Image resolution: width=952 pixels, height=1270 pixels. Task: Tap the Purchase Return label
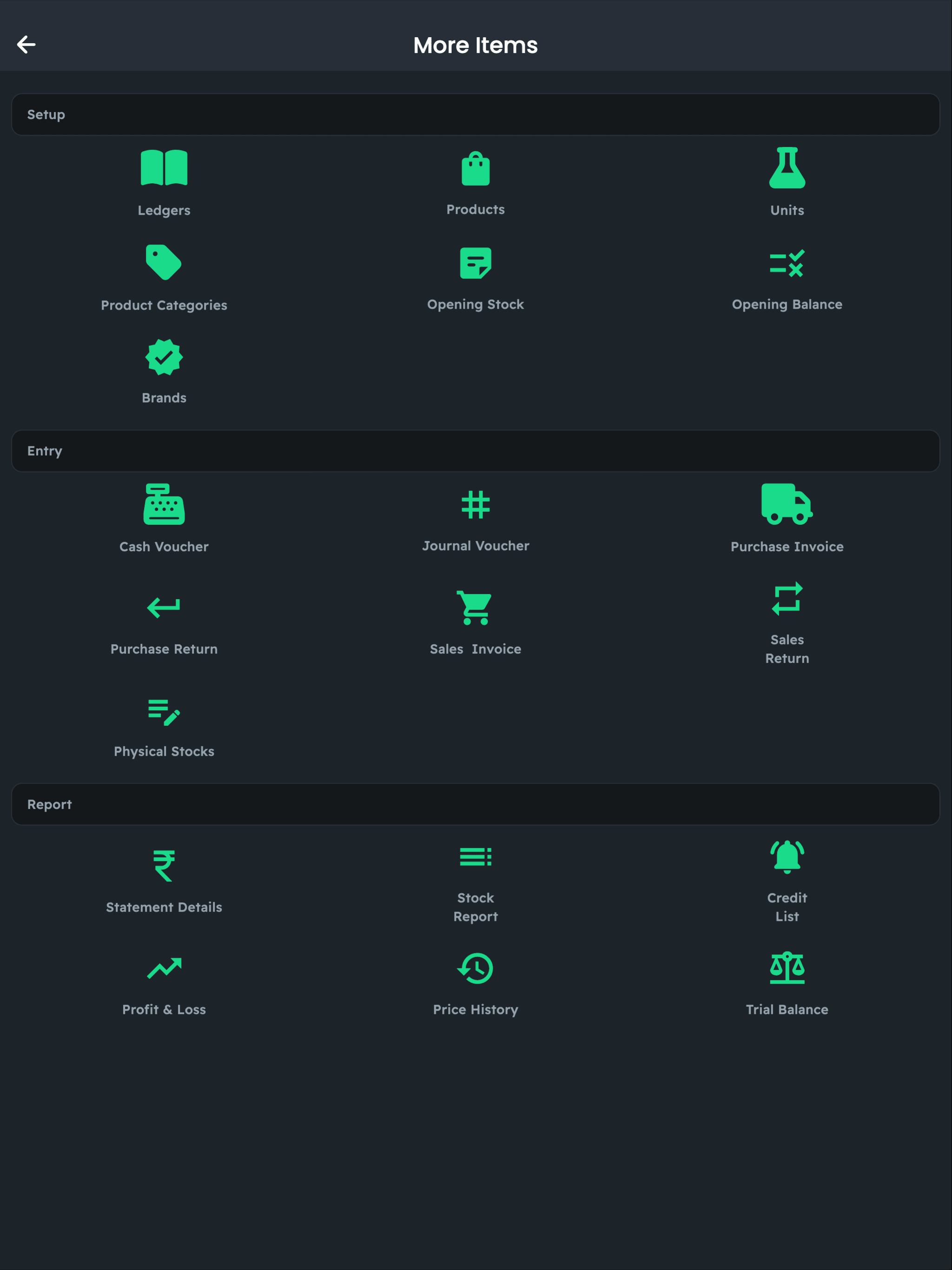164,649
